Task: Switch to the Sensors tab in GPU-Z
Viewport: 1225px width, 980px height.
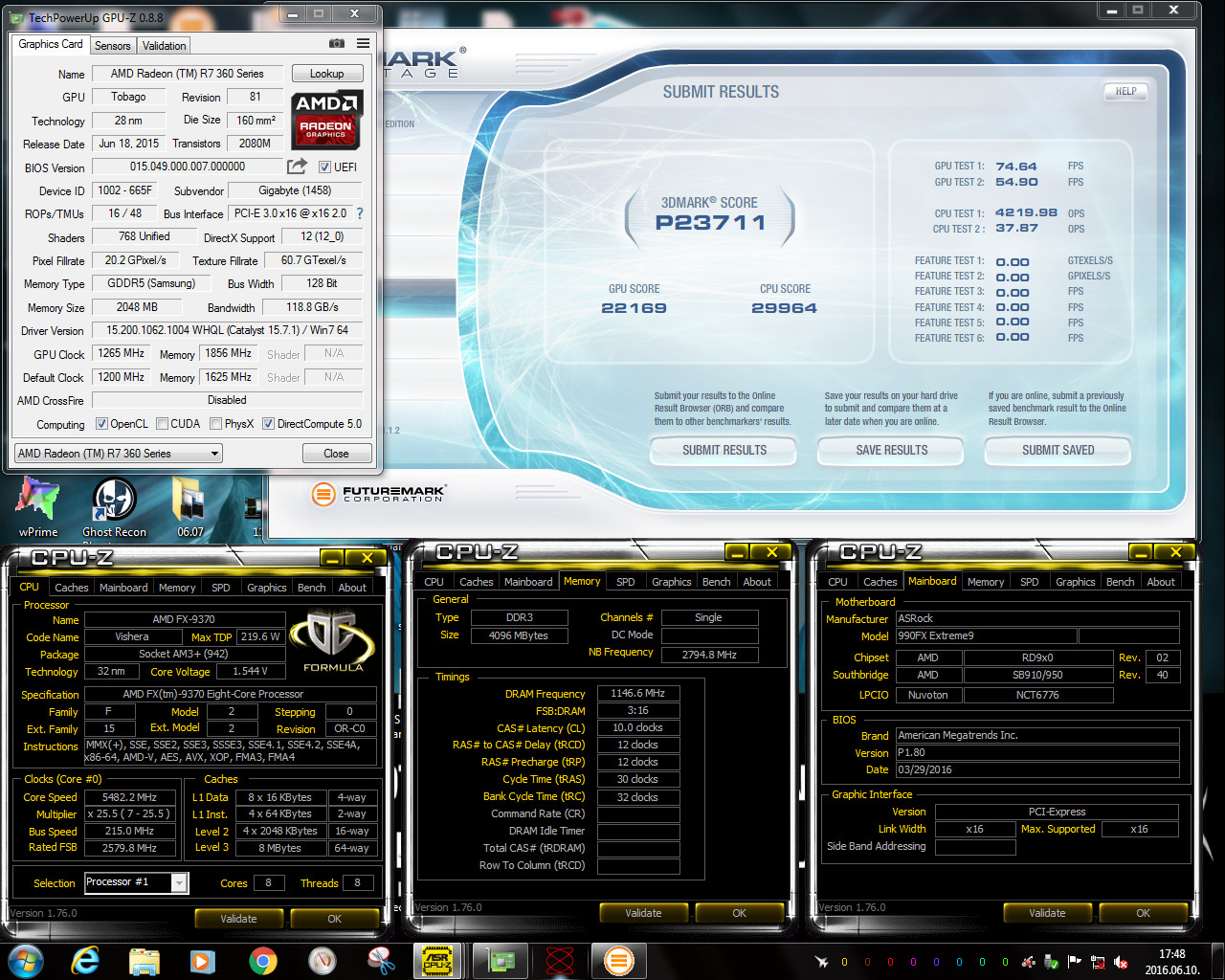Action: (x=113, y=46)
